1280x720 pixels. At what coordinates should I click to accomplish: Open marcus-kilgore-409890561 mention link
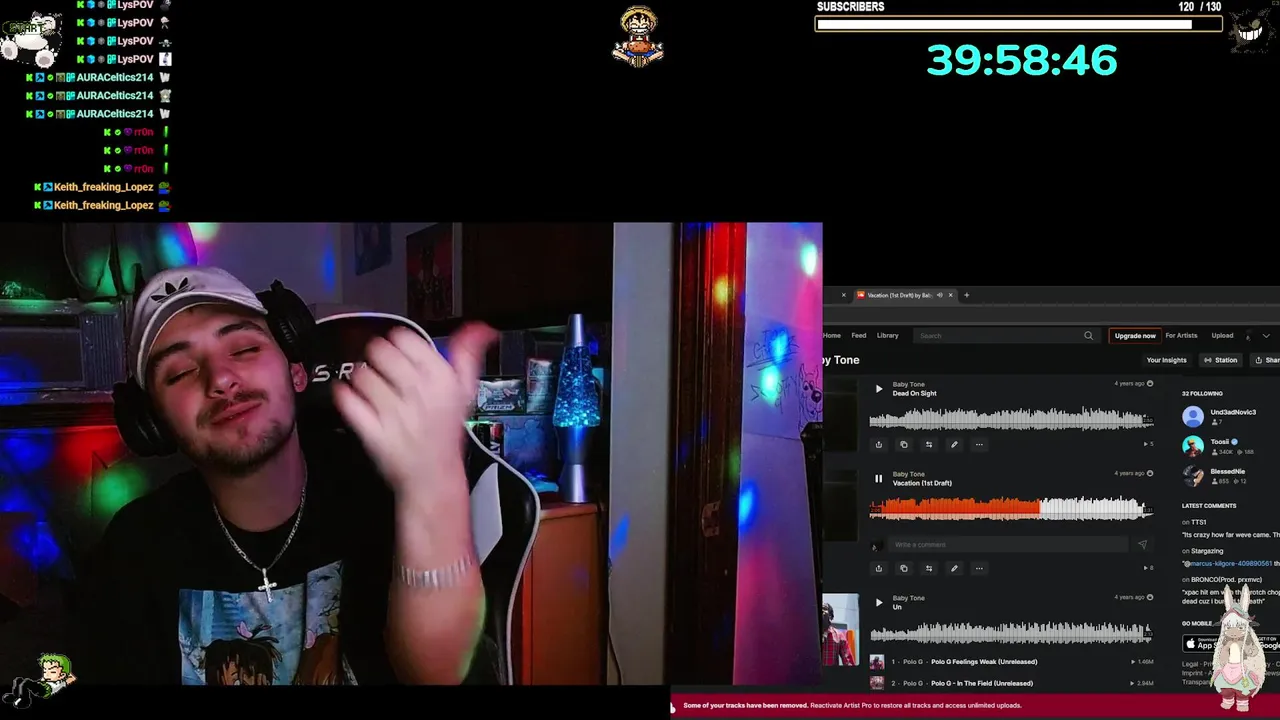(1229, 563)
